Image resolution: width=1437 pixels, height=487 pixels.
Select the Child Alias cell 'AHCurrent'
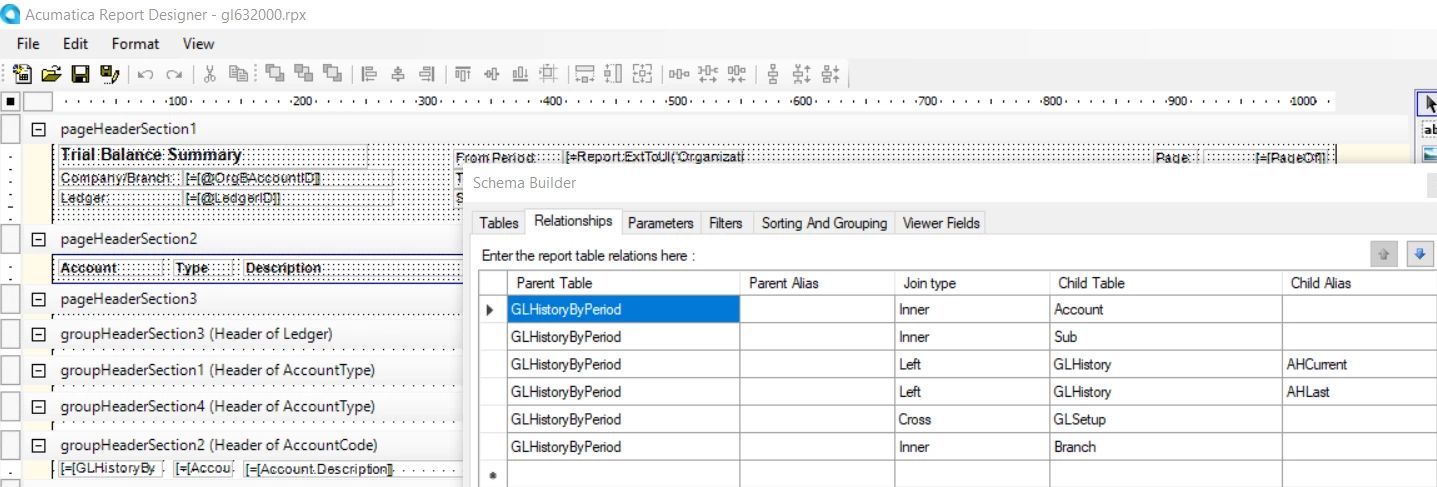coord(1360,364)
